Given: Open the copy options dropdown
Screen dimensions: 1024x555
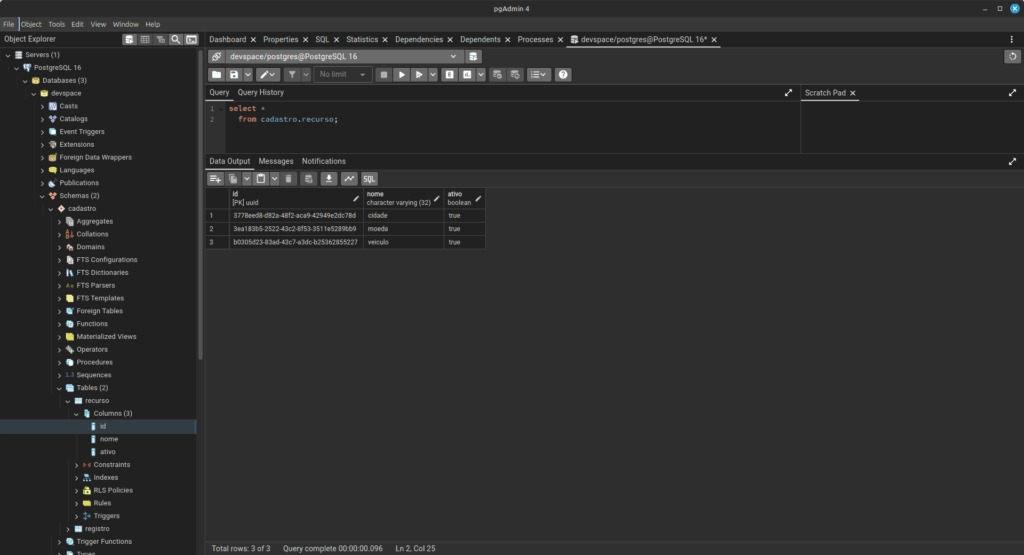Looking at the screenshot, I should 247,179.
